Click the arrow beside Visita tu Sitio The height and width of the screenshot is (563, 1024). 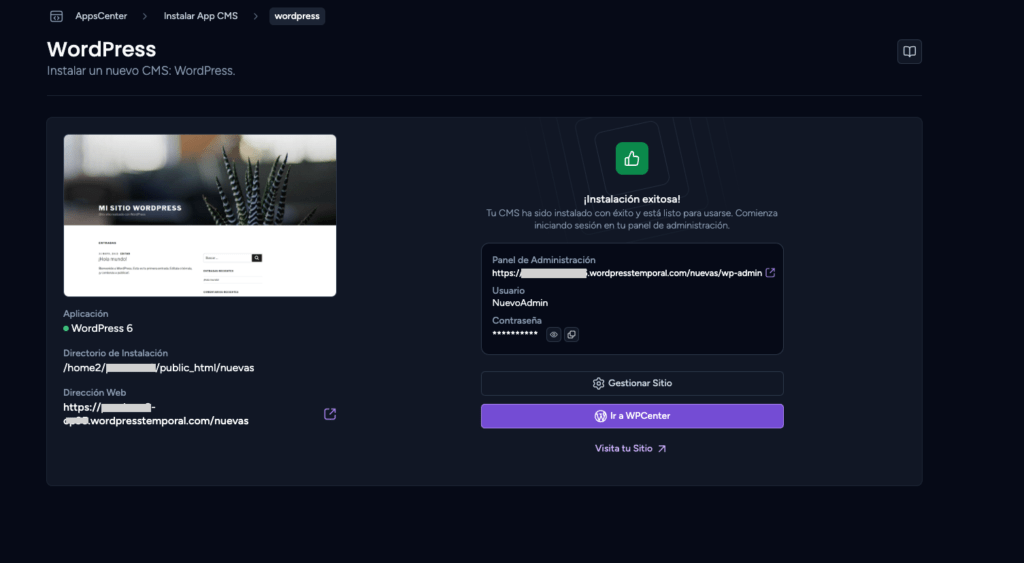click(662, 449)
